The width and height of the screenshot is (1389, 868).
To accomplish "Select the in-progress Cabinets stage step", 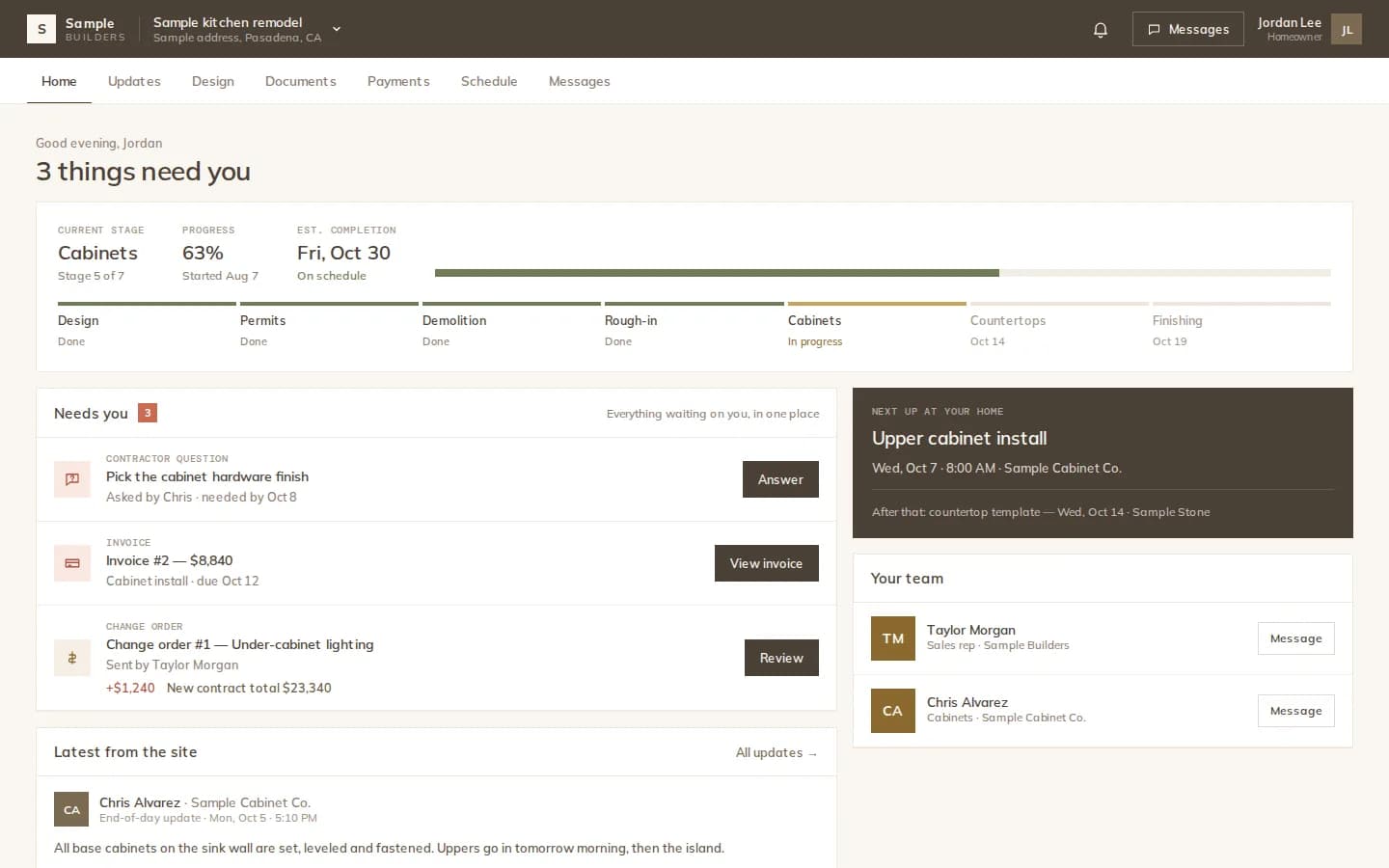I will [877, 326].
